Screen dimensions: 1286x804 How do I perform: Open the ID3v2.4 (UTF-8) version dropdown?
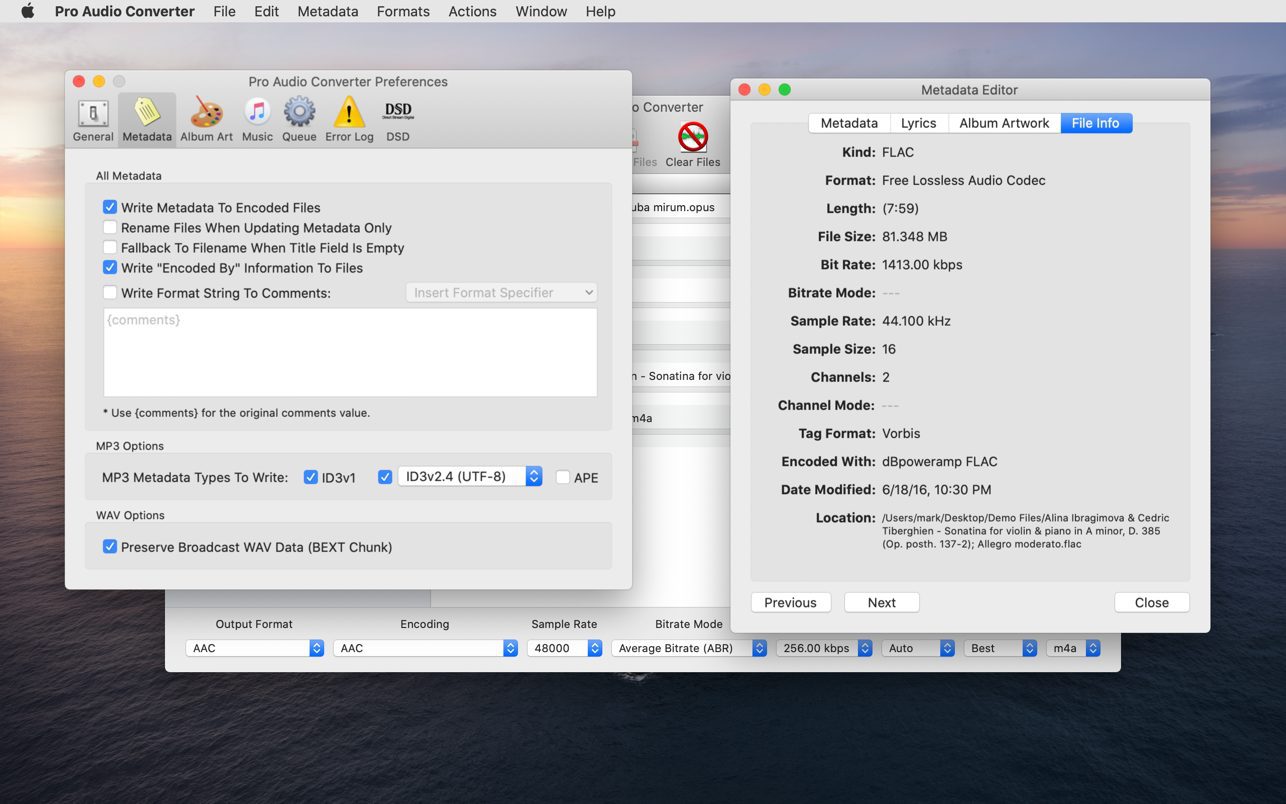pos(470,477)
